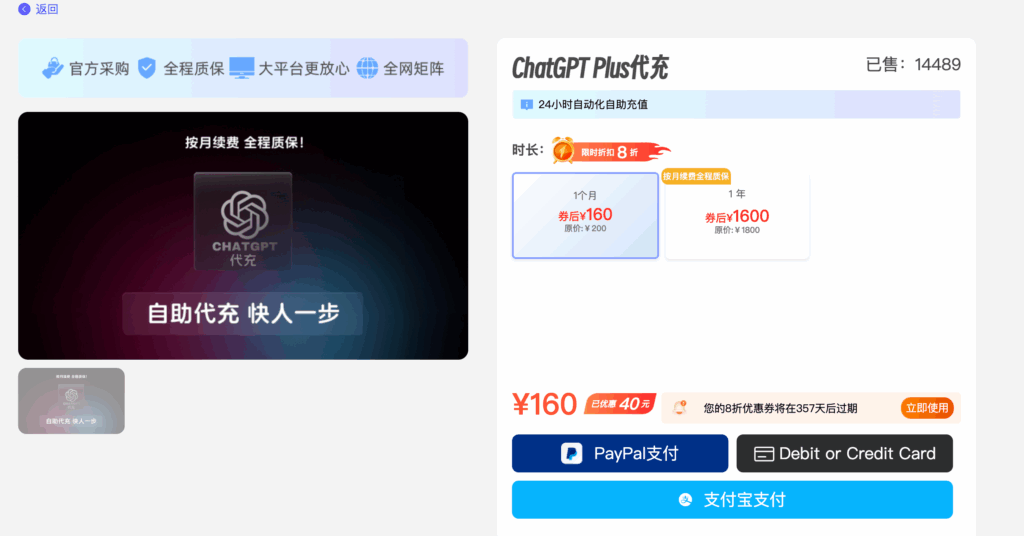This screenshot has height=536, width=1024.
Task: Click the PayPal logo icon
Action: (x=571, y=454)
